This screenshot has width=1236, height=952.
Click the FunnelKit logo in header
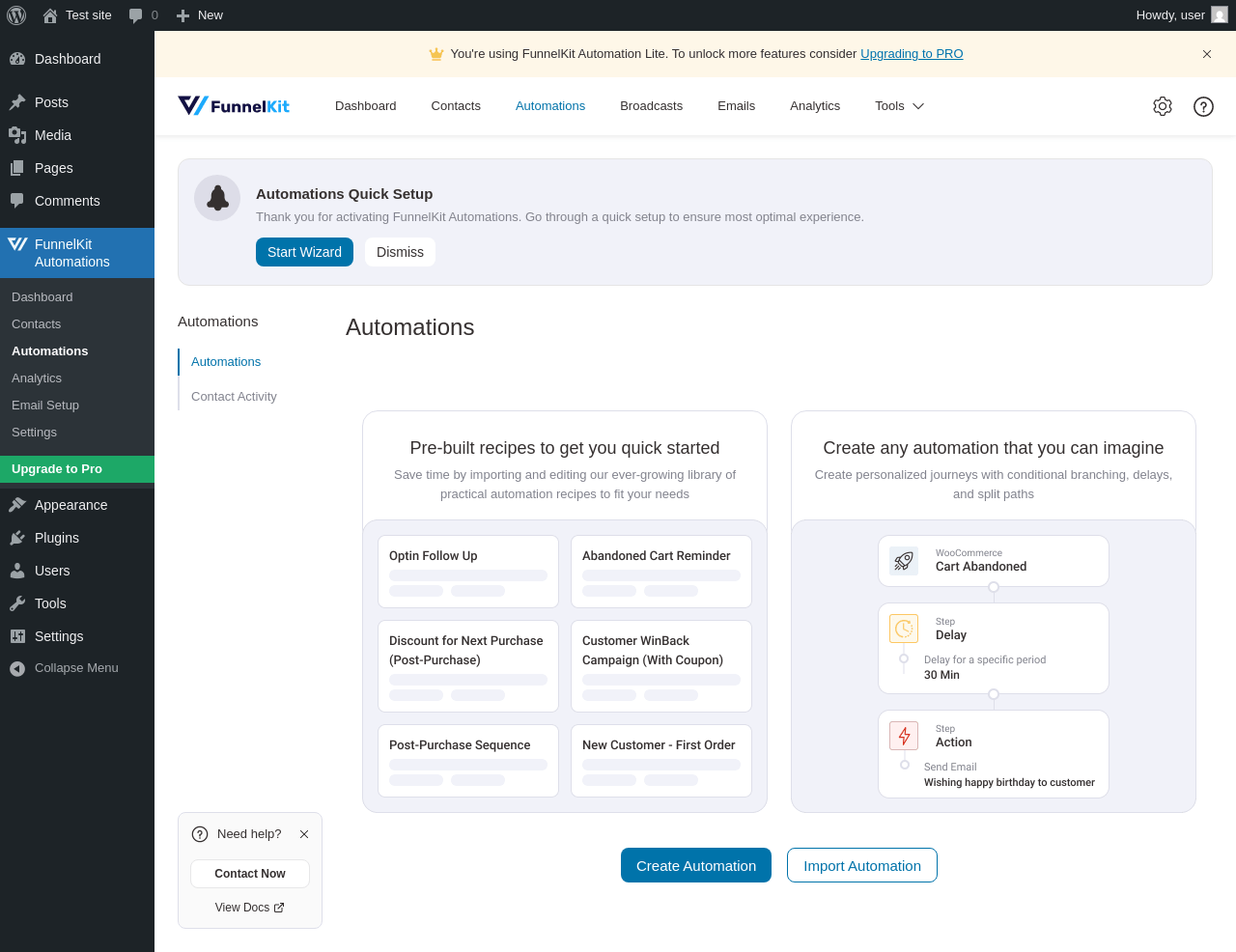234,106
